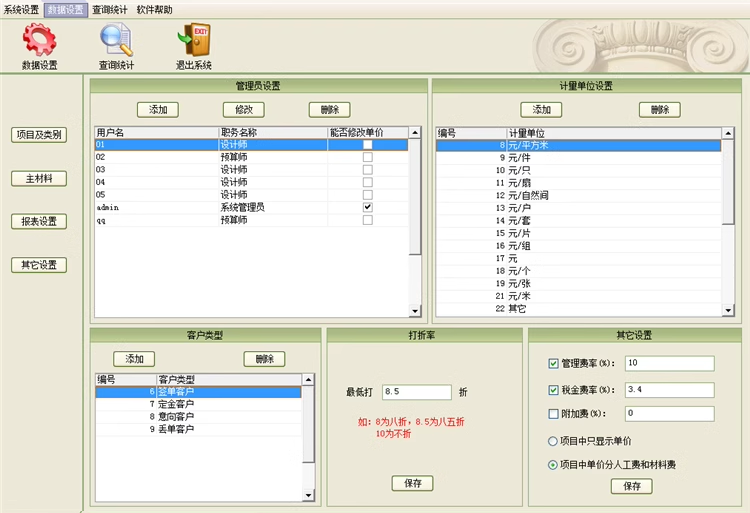Toggle the 税金费率 checkbox
The width and height of the screenshot is (750, 513).
553,390
